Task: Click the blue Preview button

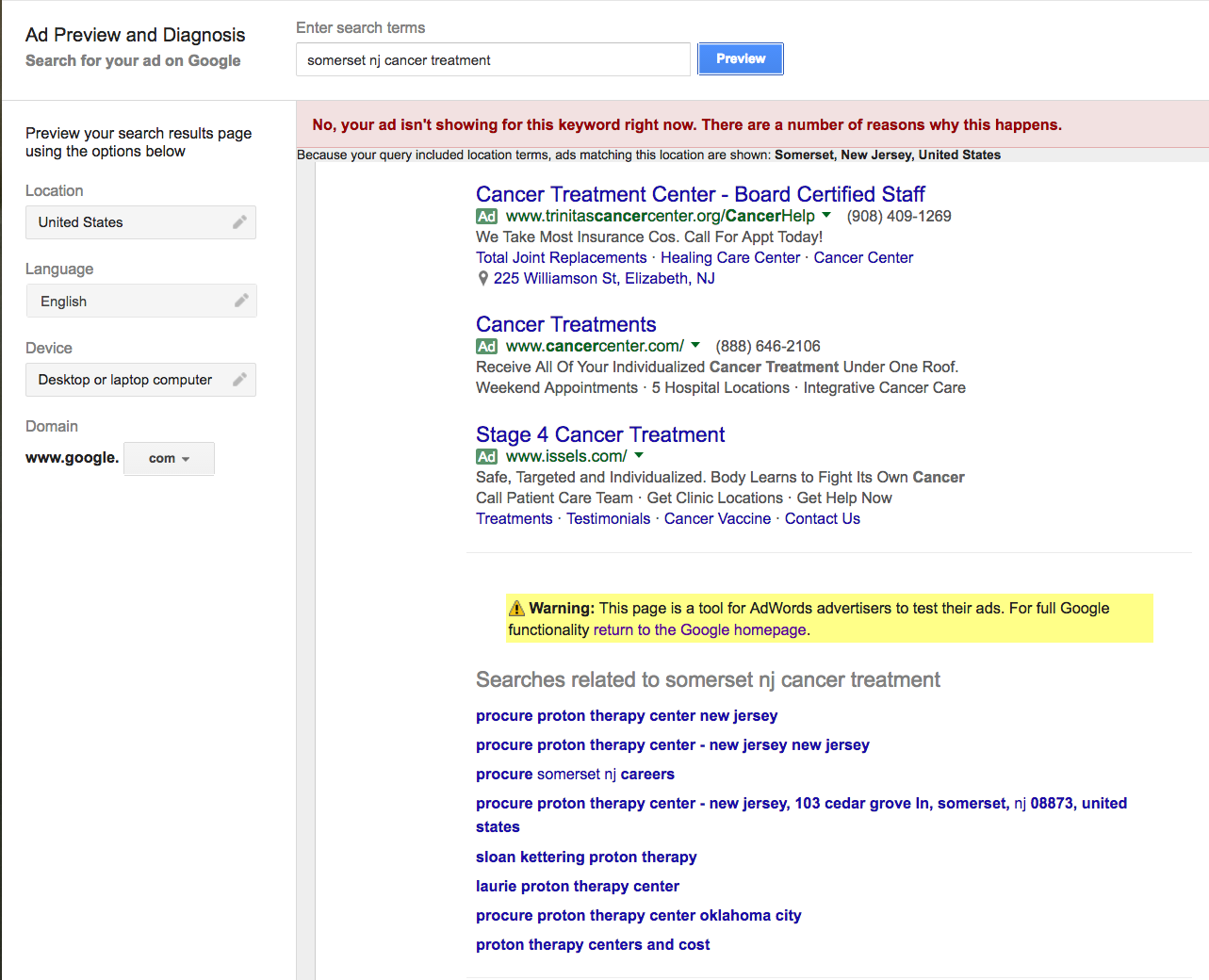Action: point(741,58)
